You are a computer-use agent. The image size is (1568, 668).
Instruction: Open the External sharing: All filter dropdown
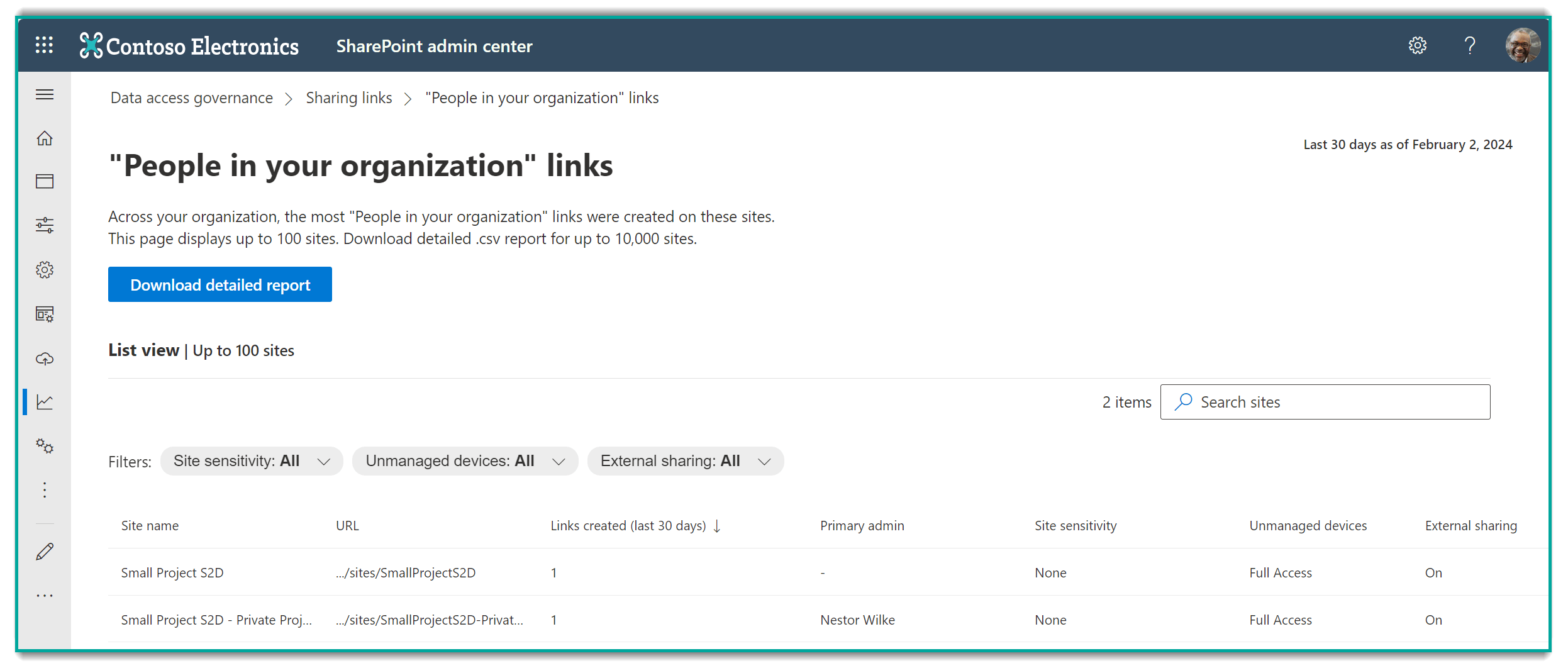point(685,460)
